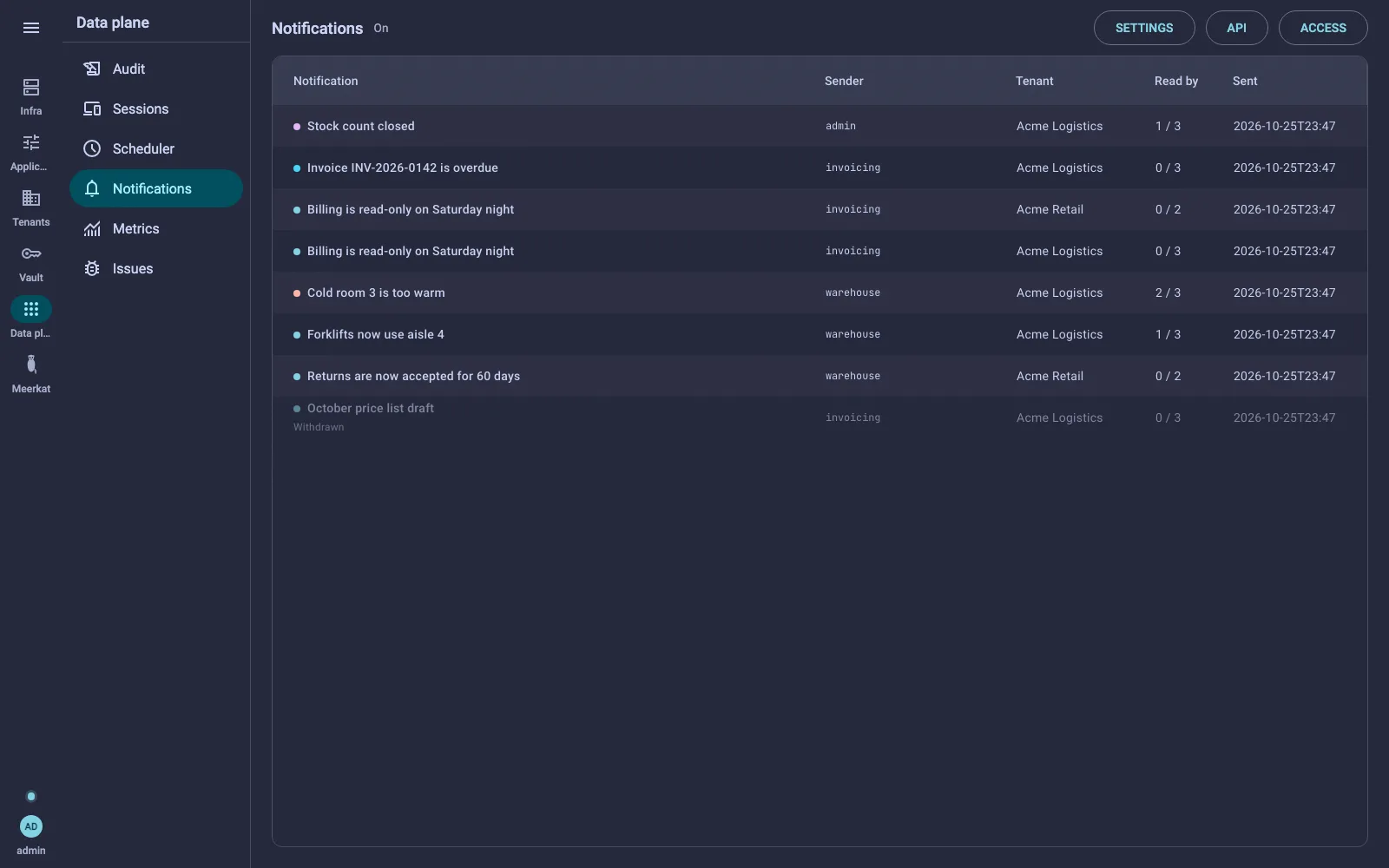
Task: Click the status dot beside 'Cold room 3'
Action: (x=297, y=293)
